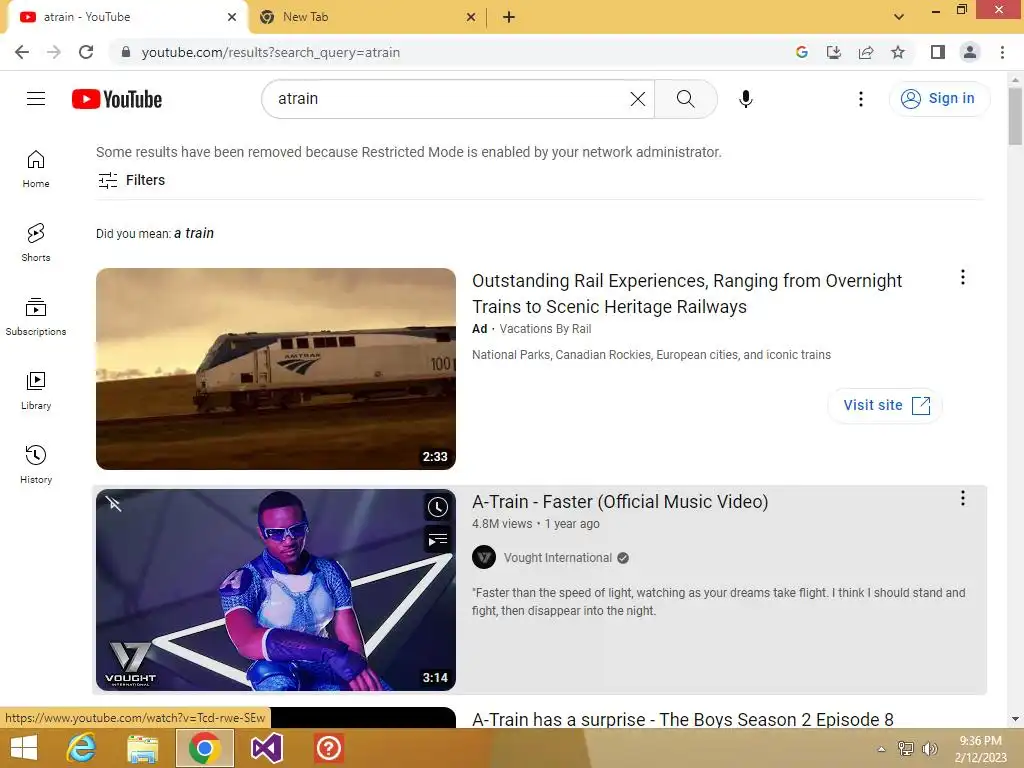Toggle the Chrome side panel
1024x768 pixels.
click(938, 52)
